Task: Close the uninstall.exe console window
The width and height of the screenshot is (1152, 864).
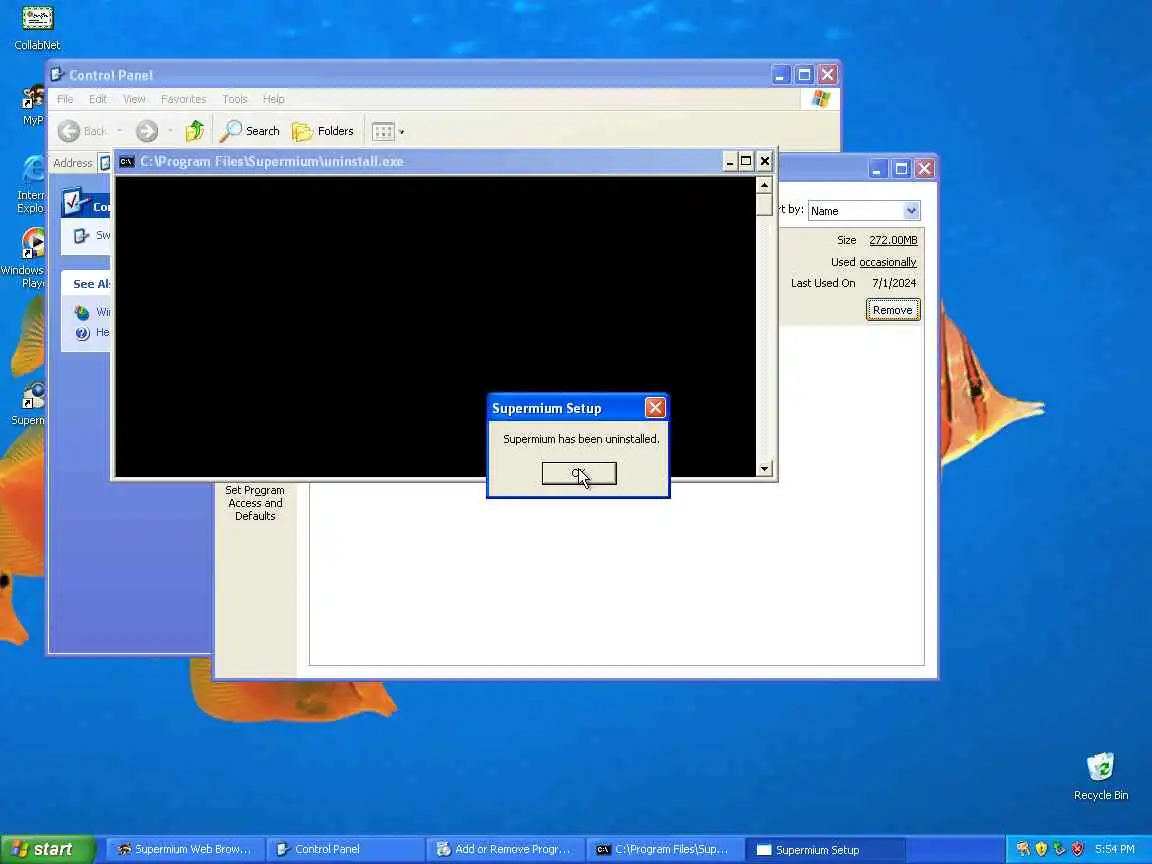Action: click(x=764, y=162)
